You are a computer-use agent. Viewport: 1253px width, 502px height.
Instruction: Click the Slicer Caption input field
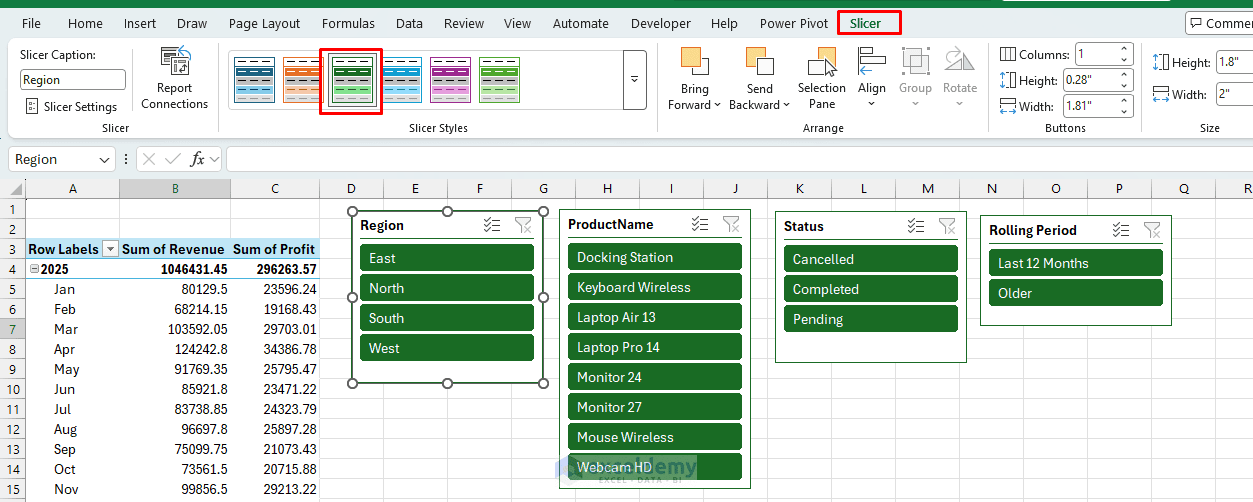(x=73, y=80)
